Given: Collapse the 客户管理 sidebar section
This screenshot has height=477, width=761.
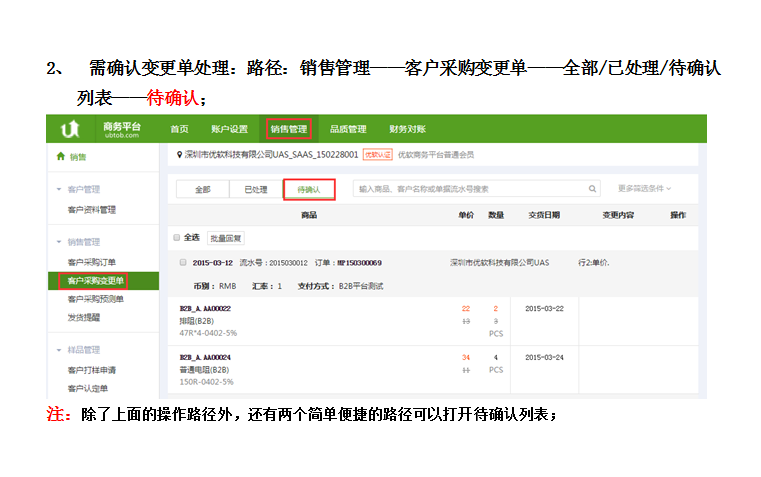Looking at the screenshot, I should click(59, 189).
